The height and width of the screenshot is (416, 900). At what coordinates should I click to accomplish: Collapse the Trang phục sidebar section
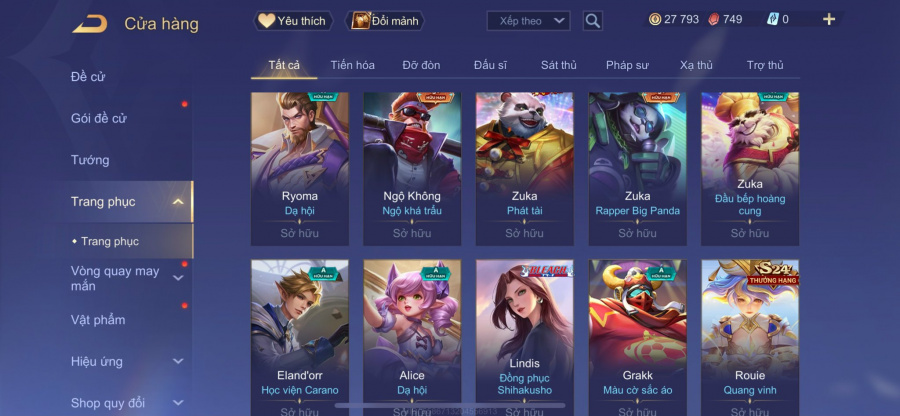pyautogui.click(x=179, y=201)
